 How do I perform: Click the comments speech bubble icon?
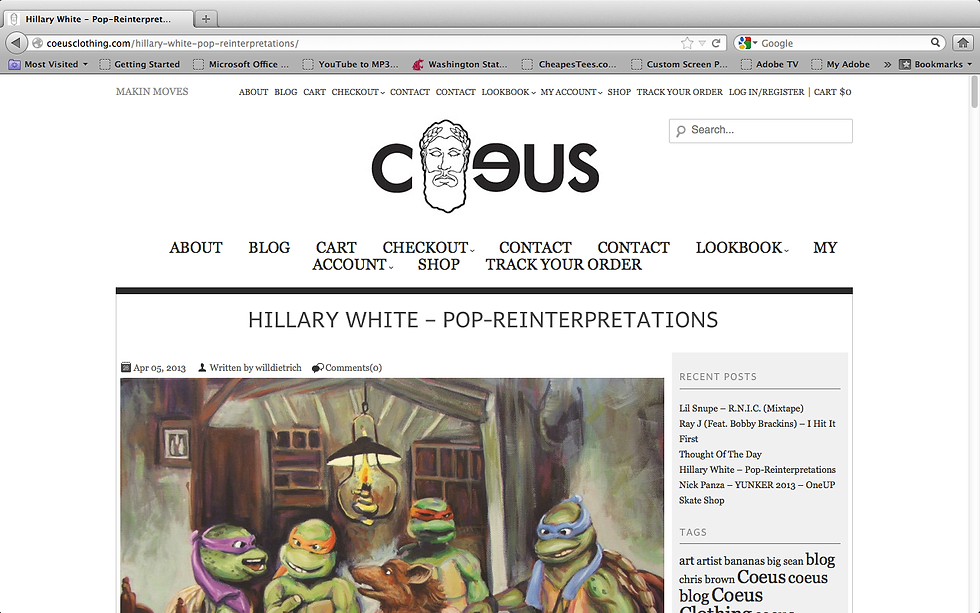[x=318, y=368]
